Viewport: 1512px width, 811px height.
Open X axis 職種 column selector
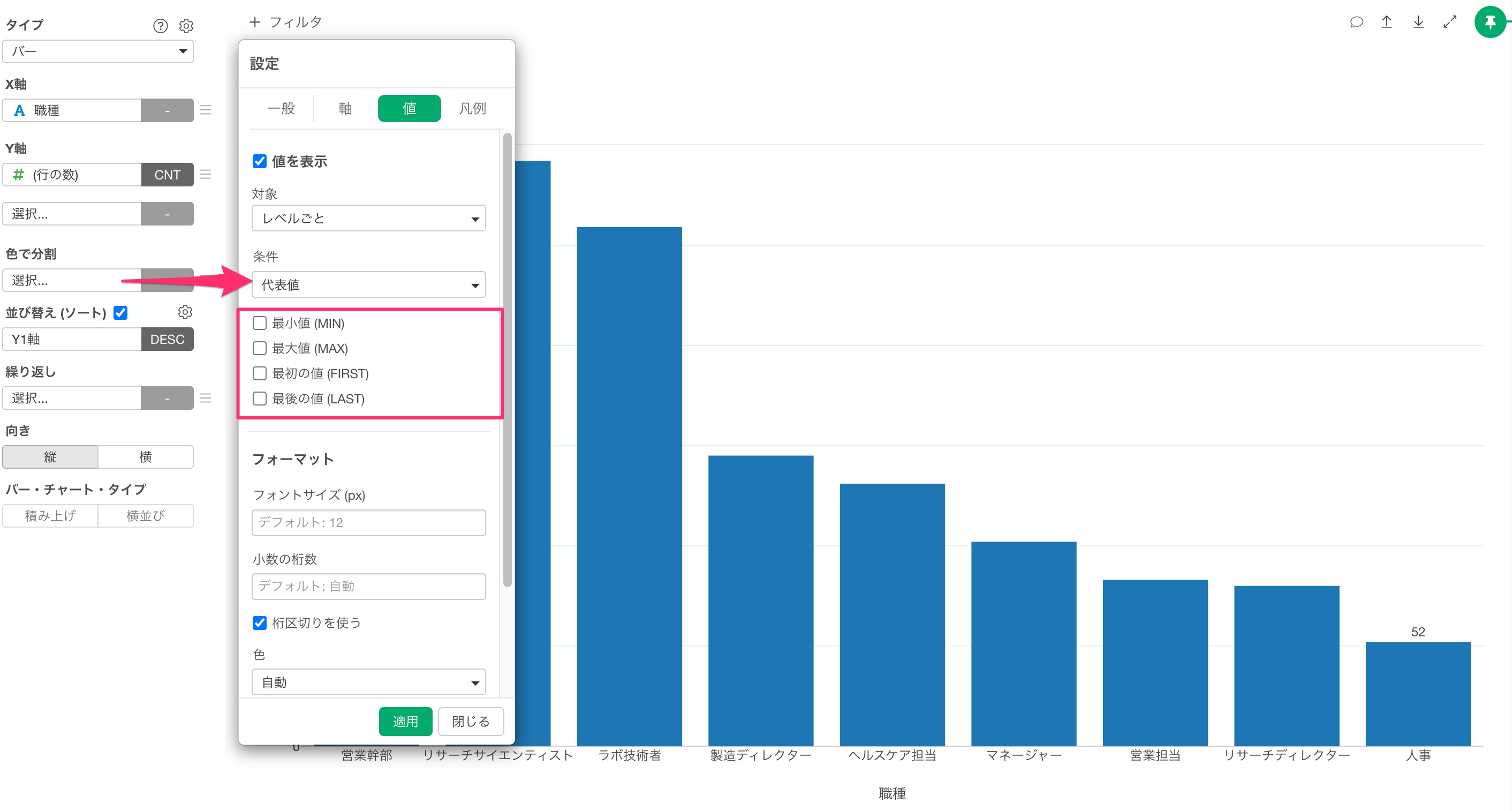(72, 110)
